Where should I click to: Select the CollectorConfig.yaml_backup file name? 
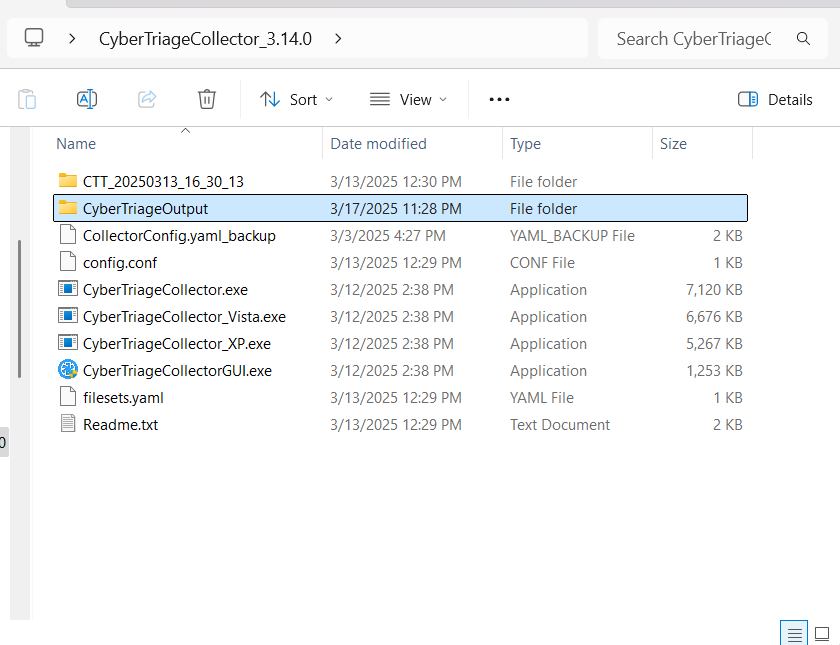point(179,236)
